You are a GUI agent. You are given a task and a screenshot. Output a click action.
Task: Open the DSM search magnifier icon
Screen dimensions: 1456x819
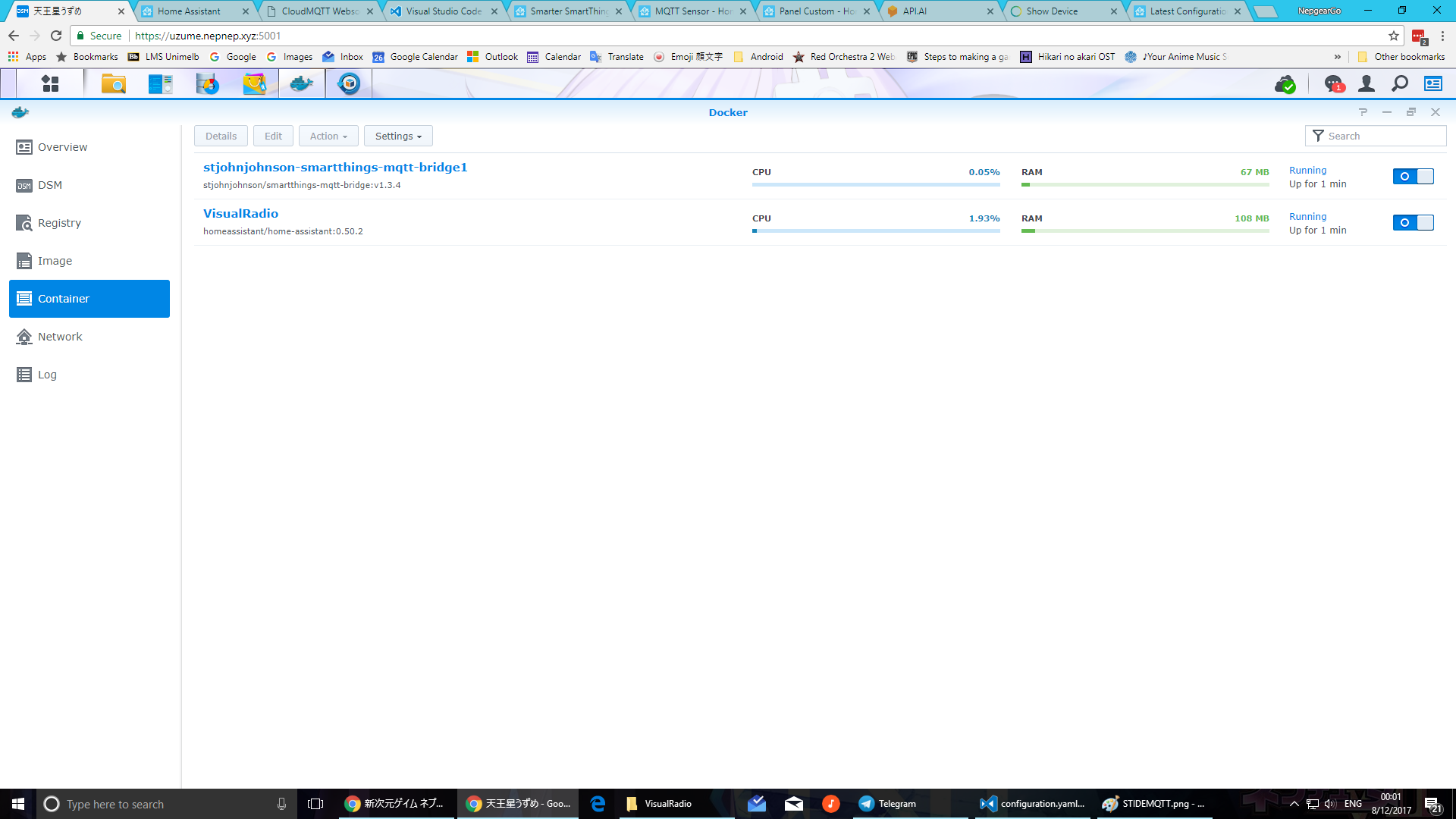click(x=1400, y=84)
